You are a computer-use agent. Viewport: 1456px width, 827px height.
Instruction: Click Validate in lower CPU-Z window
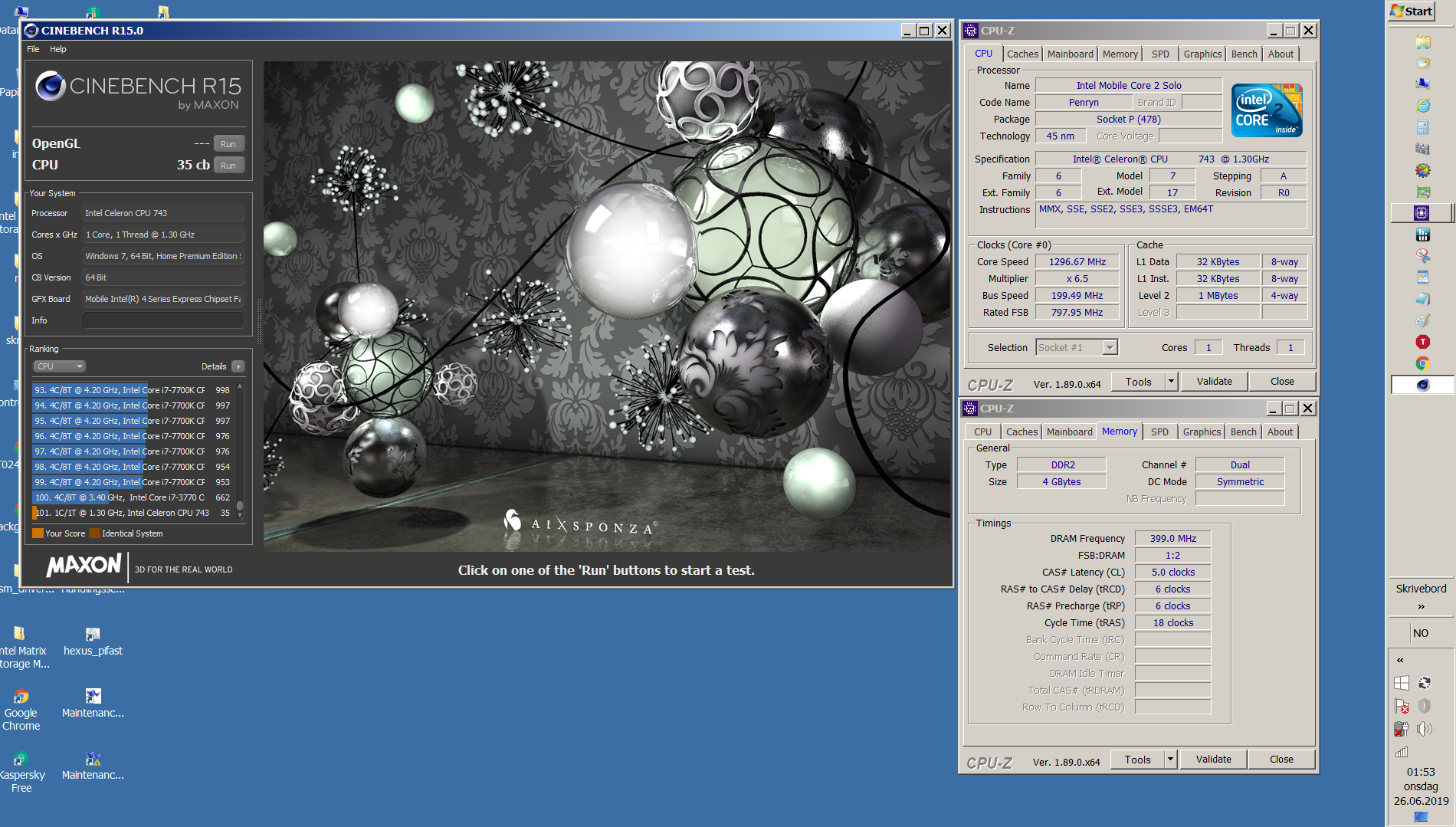pos(1214,759)
